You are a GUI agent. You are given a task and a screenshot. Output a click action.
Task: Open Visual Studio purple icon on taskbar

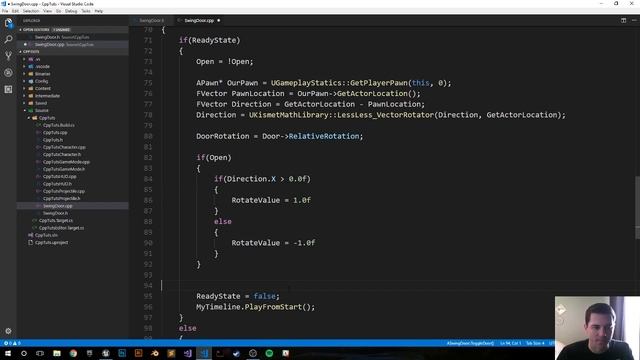click(187, 353)
